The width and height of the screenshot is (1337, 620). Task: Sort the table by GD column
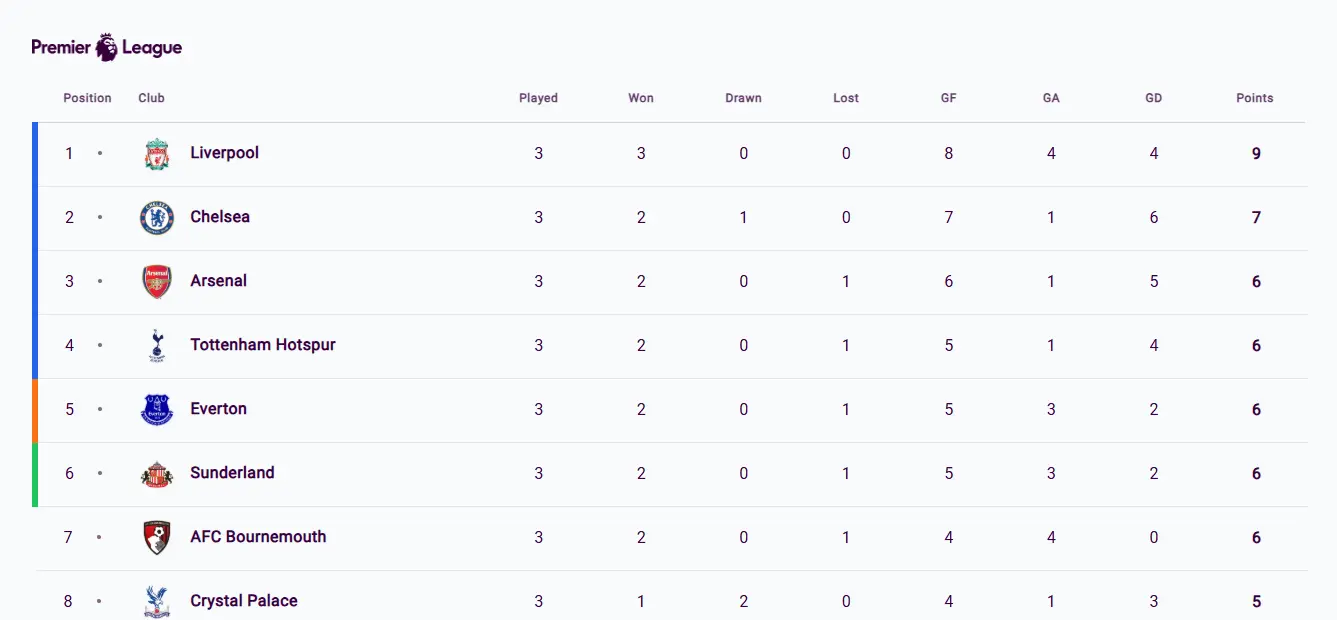click(x=1153, y=97)
